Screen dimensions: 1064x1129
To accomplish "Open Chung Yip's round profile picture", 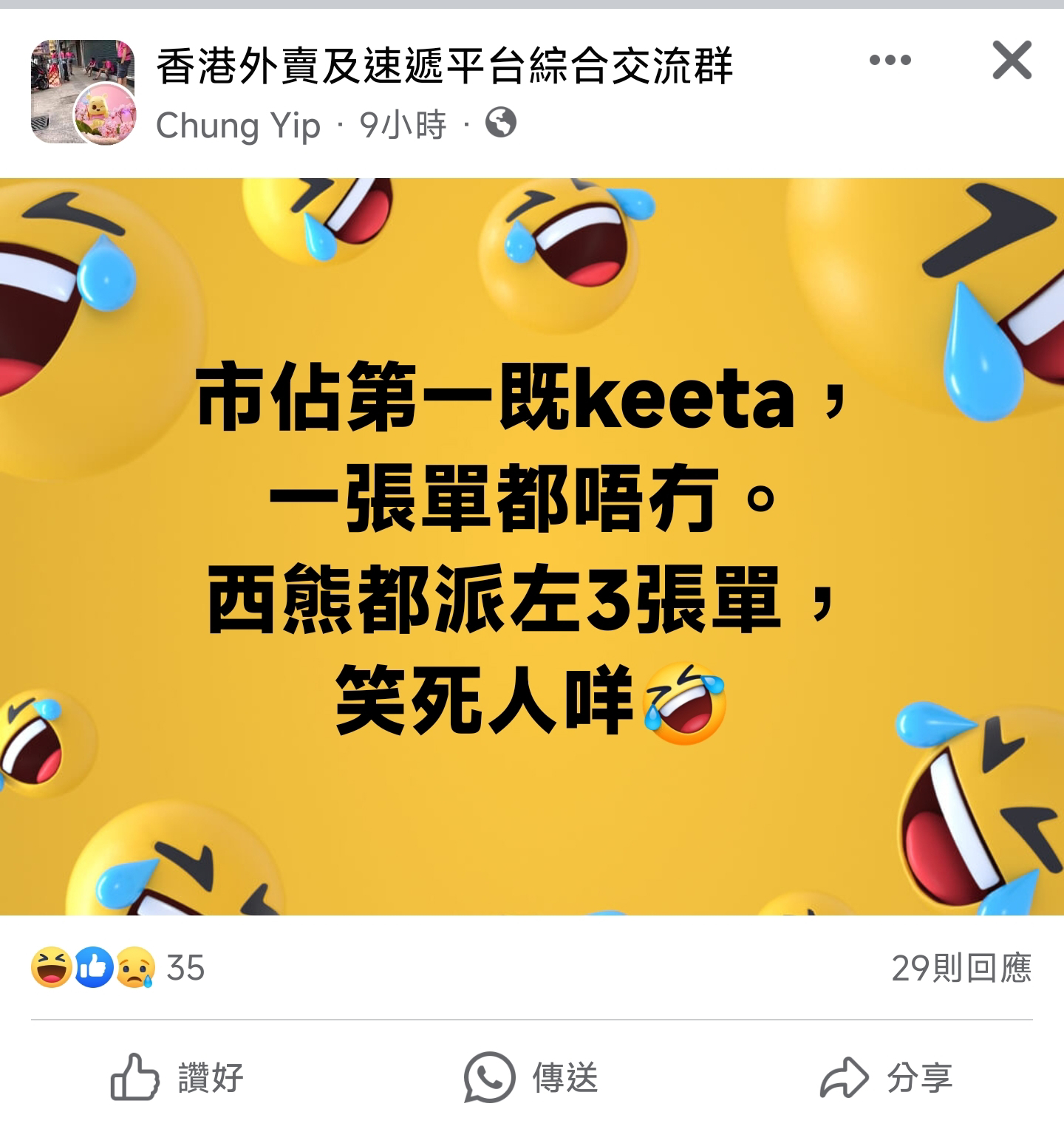I will tap(106, 113).
